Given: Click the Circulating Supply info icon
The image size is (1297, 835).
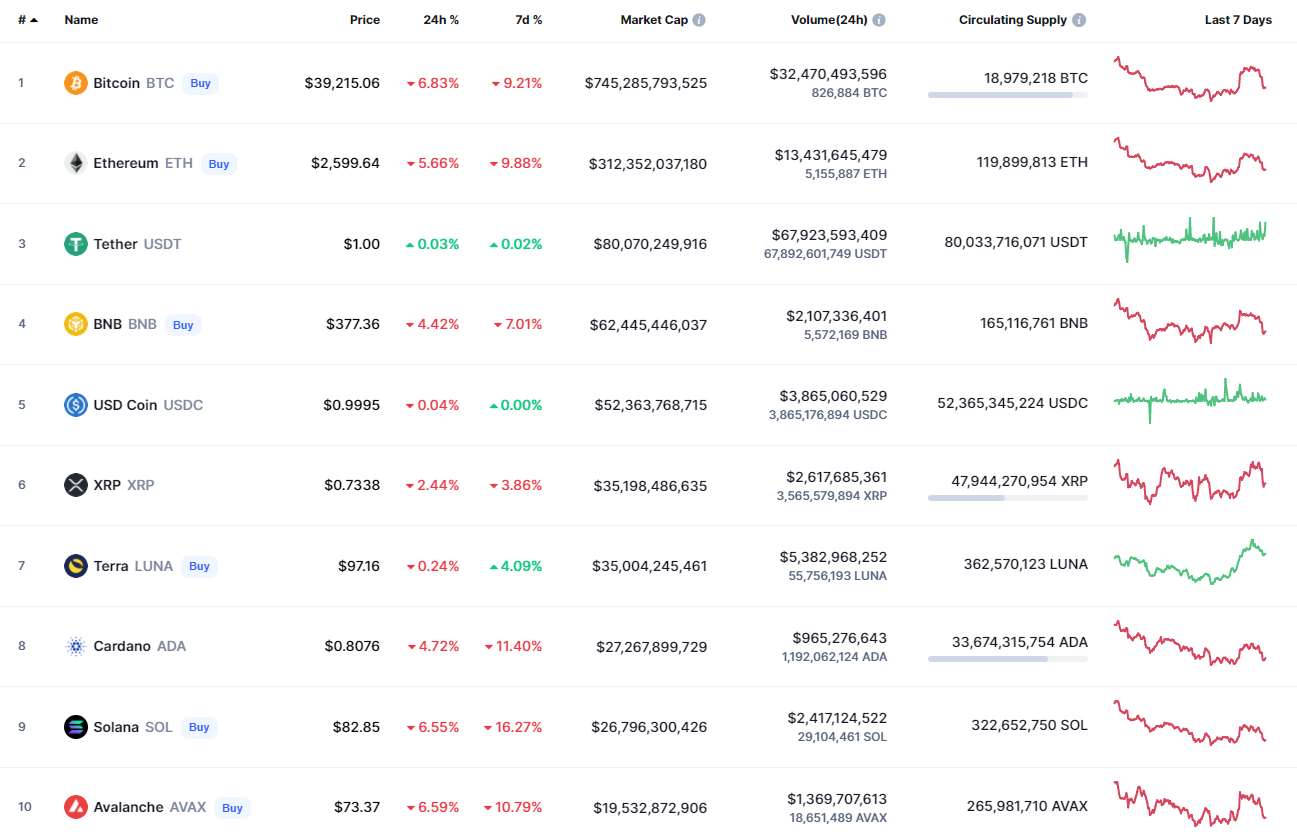Looking at the screenshot, I should click(1079, 20).
